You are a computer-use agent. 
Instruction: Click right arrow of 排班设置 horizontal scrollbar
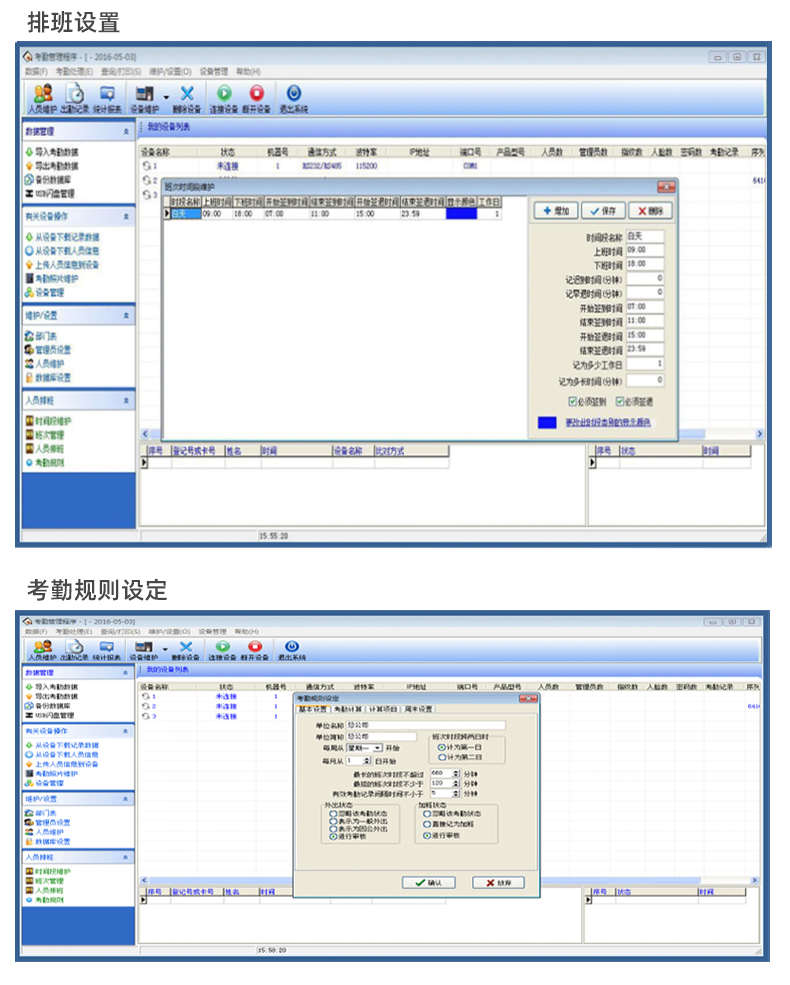(759, 433)
